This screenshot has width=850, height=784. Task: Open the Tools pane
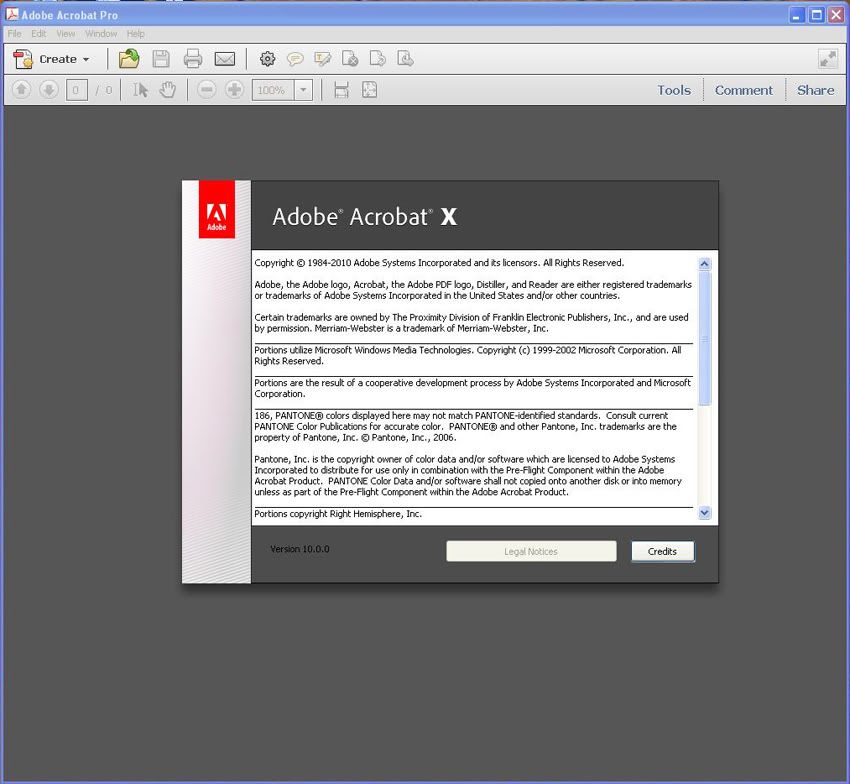(x=673, y=90)
